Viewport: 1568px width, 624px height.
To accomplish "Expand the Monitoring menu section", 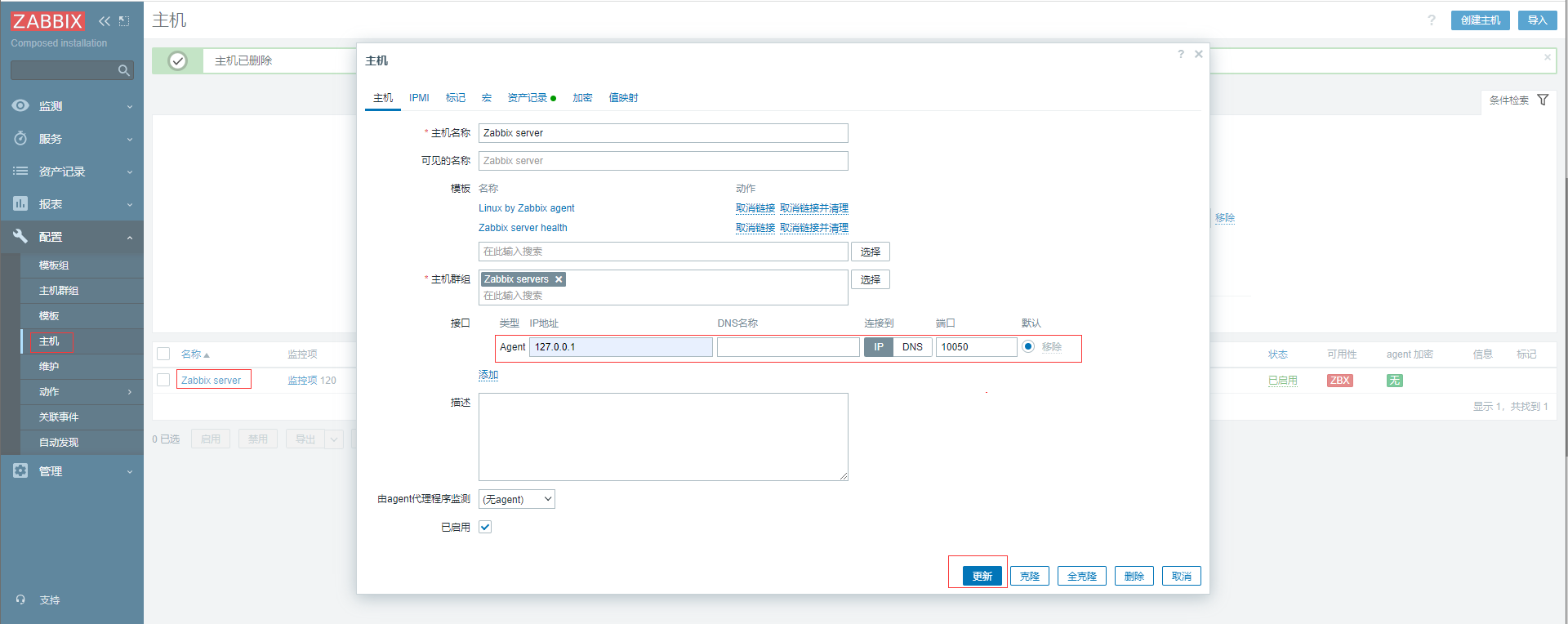I will pyautogui.click(x=130, y=106).
